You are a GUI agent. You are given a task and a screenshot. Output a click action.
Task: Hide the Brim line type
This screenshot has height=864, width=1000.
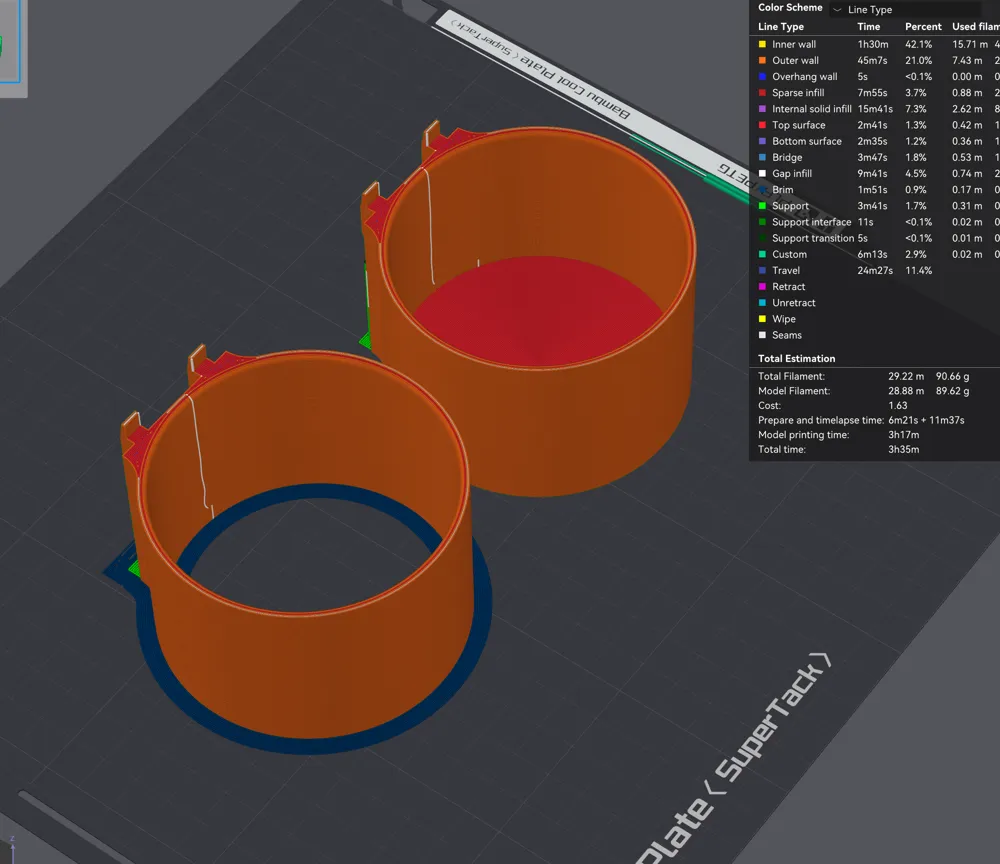coord(782,190)
